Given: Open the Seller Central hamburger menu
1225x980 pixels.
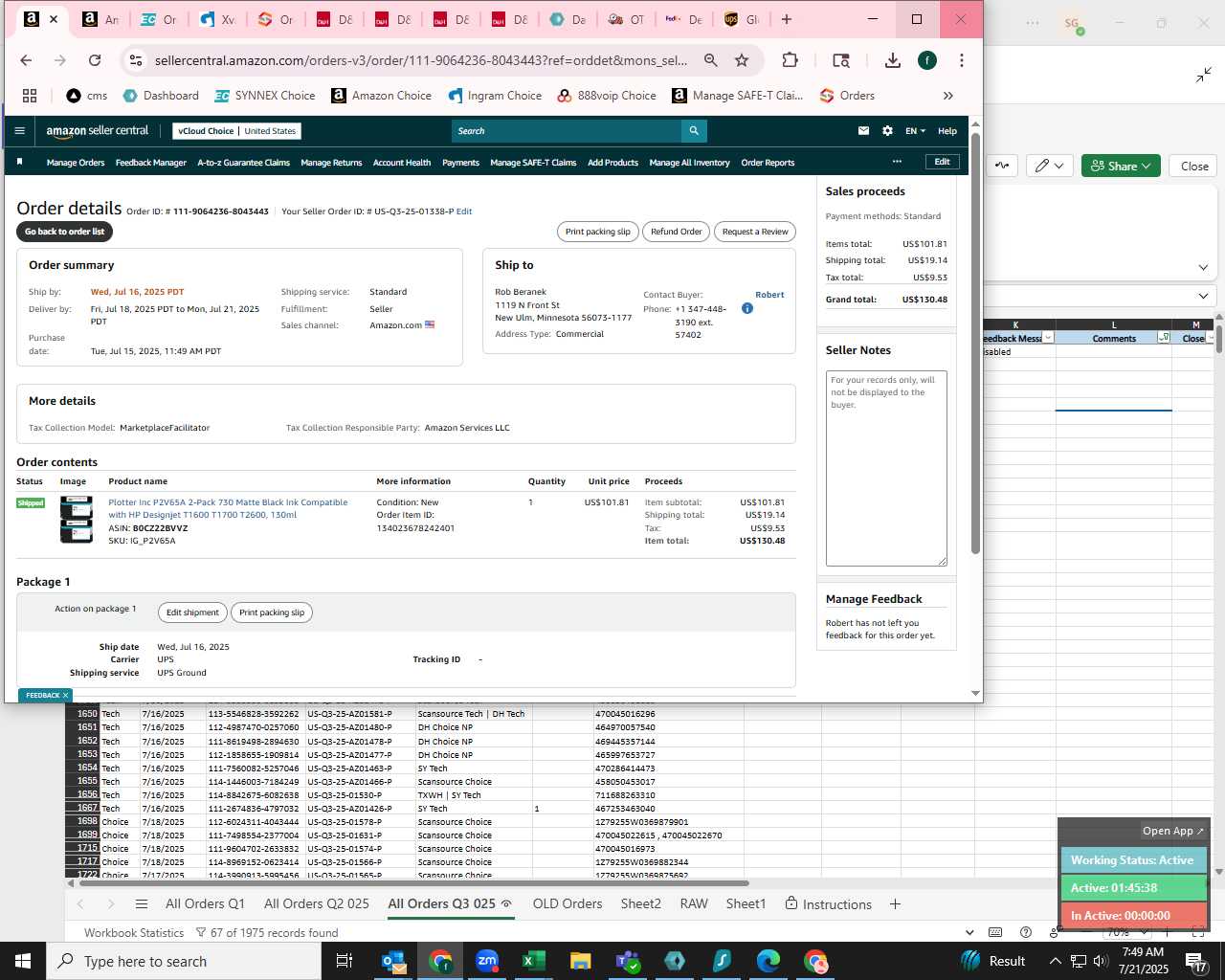Looking at the screenshot, I should tap(19, 131).
